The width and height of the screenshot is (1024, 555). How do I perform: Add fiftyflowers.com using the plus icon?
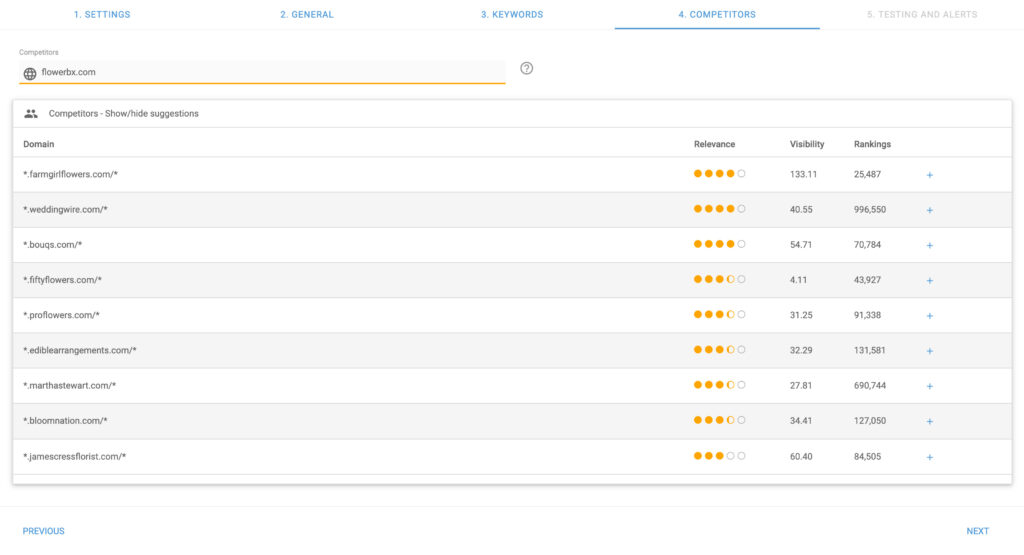929,281
